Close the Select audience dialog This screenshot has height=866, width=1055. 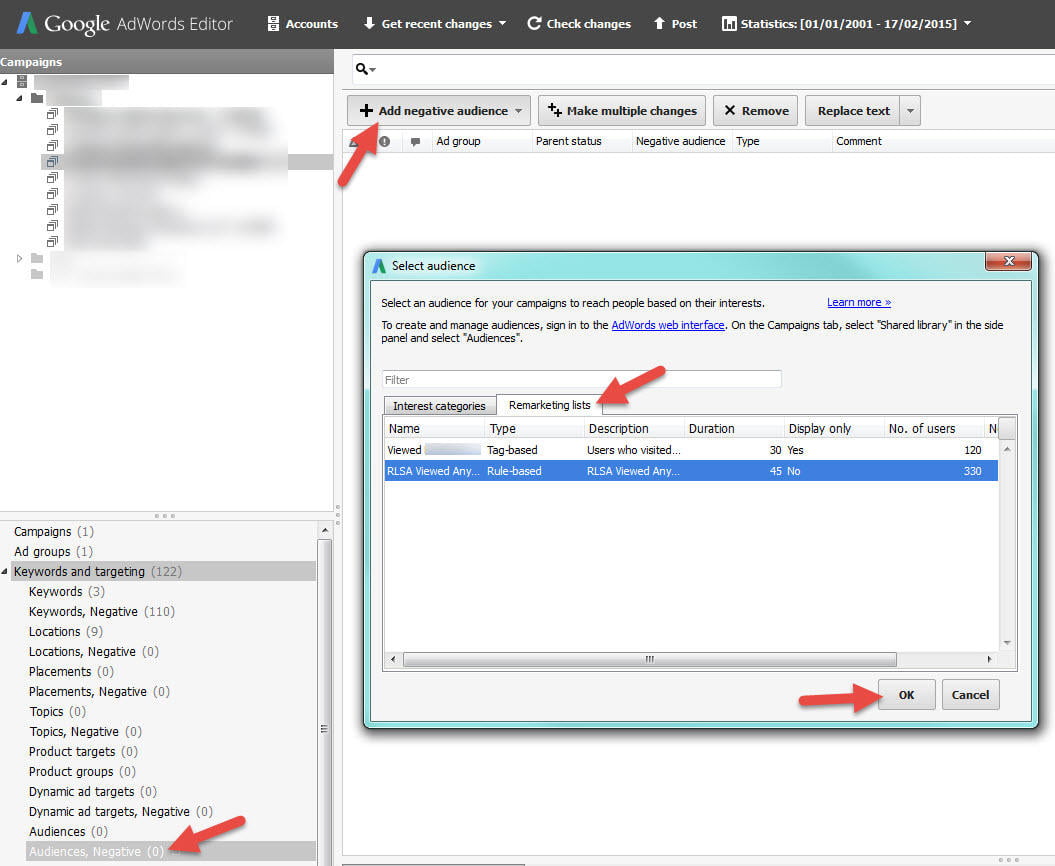[1009, 261]
